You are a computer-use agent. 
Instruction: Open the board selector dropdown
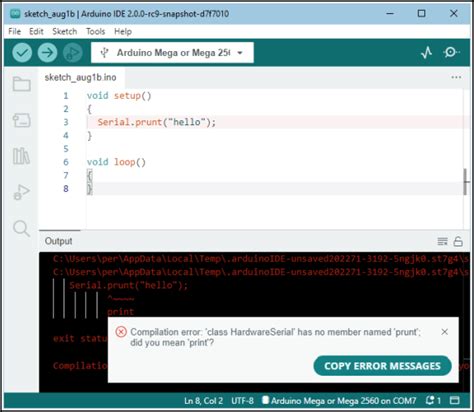(172, 53)
